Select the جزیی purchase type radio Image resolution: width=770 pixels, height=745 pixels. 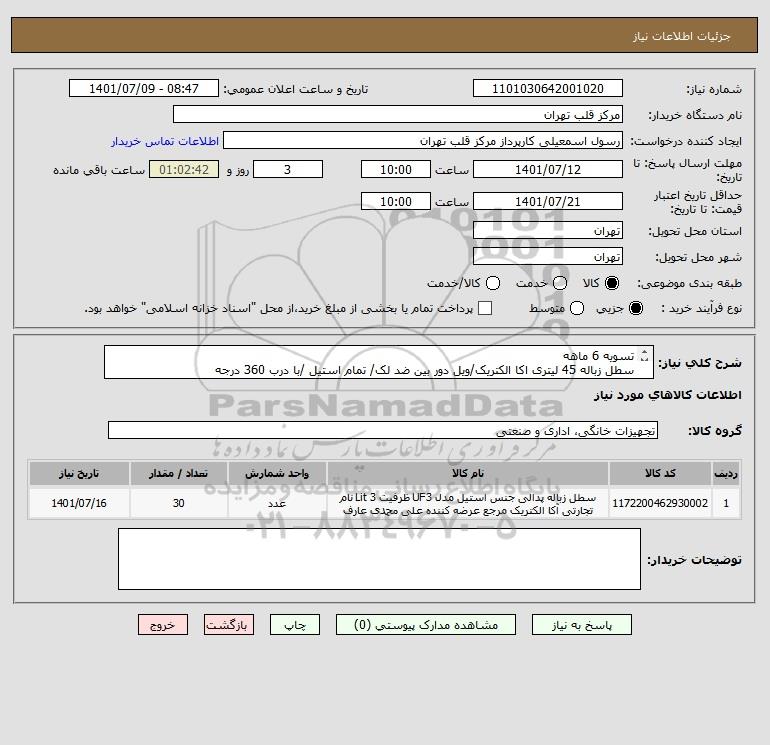coord(635,308)
